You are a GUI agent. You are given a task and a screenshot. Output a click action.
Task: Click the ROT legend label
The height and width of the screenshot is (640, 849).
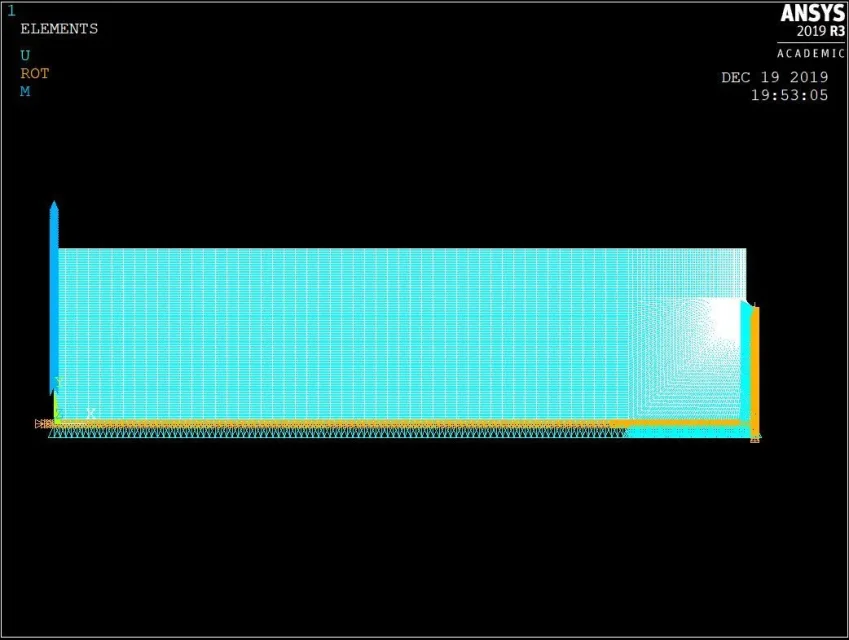35,73
